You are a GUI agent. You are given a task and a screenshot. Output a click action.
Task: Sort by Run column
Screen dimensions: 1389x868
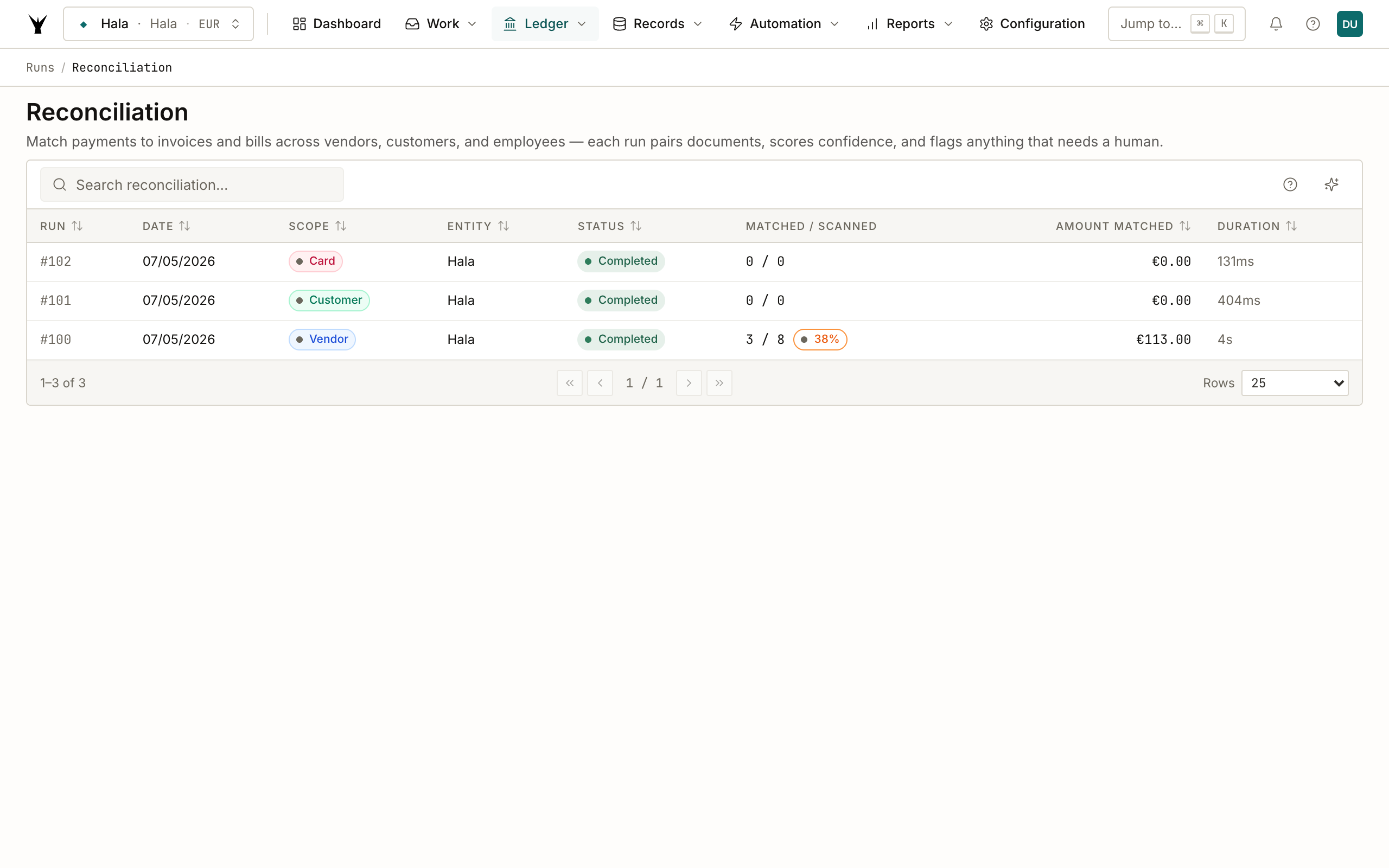61,226
